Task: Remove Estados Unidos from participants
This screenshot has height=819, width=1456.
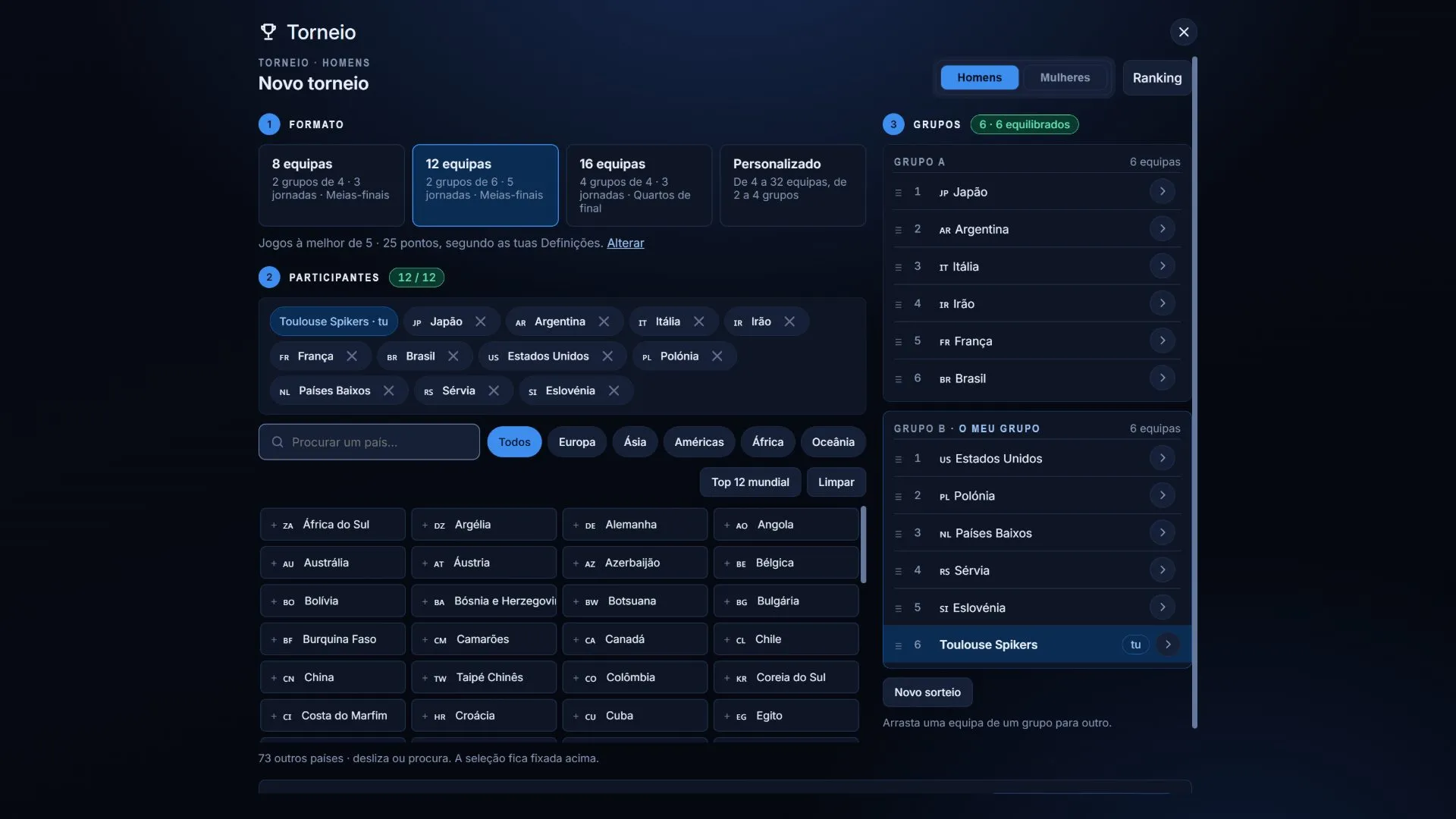Action: [607, 356]
